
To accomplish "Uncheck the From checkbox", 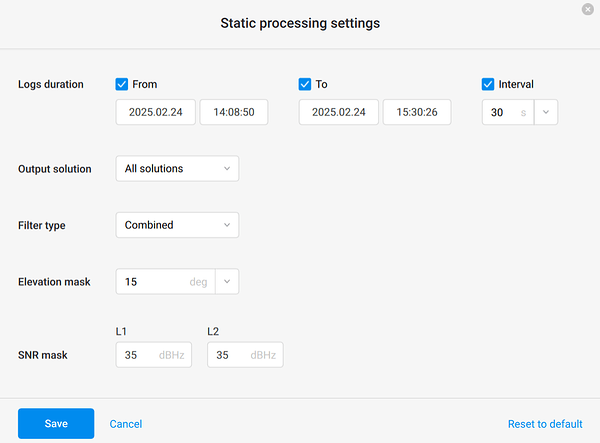I will click(x=122, y=84).
